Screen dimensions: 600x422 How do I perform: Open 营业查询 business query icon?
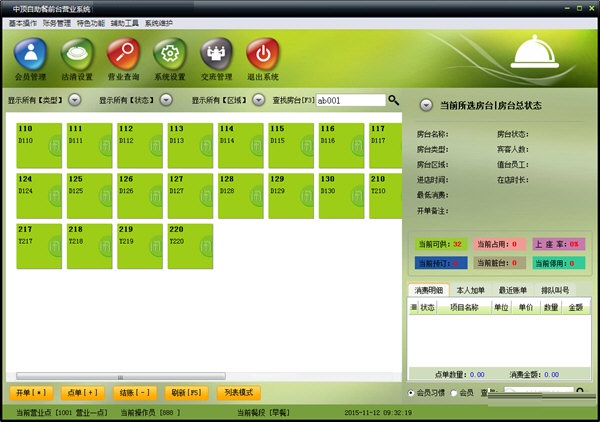pyautogui.click(x=123, y=57)
